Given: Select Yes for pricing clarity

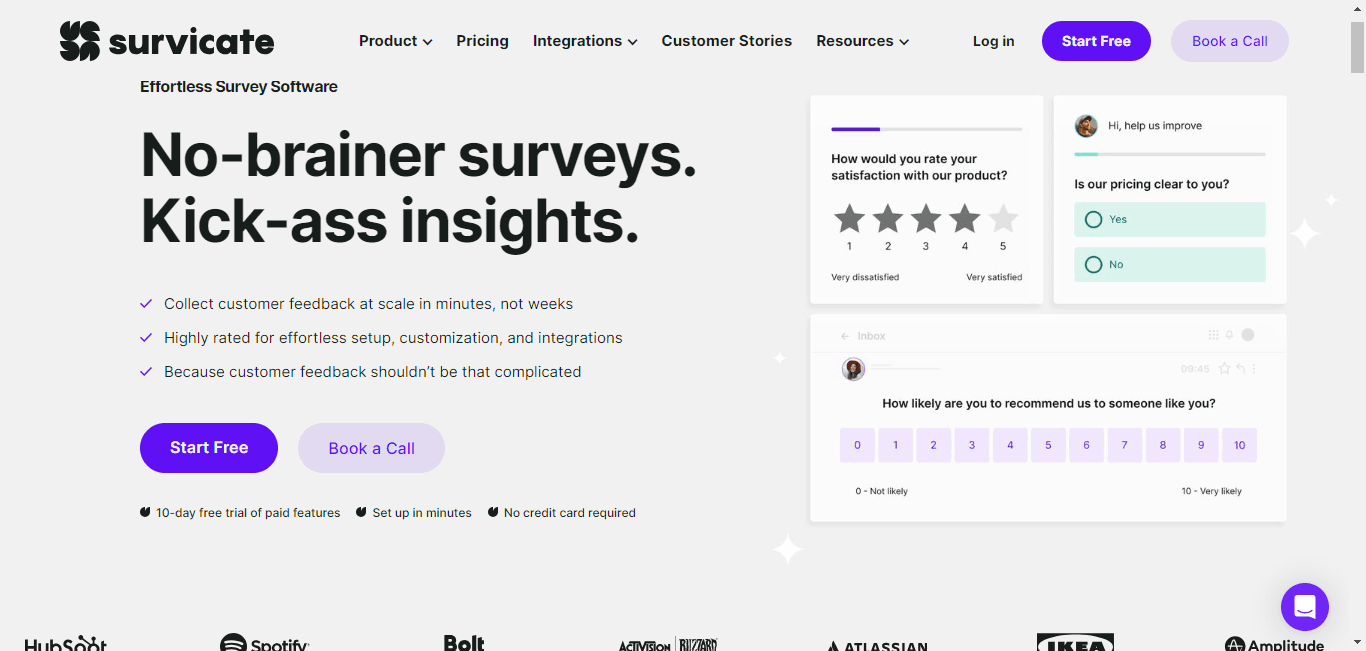Looking at the screenshot, I should (x=1169, y=219).
